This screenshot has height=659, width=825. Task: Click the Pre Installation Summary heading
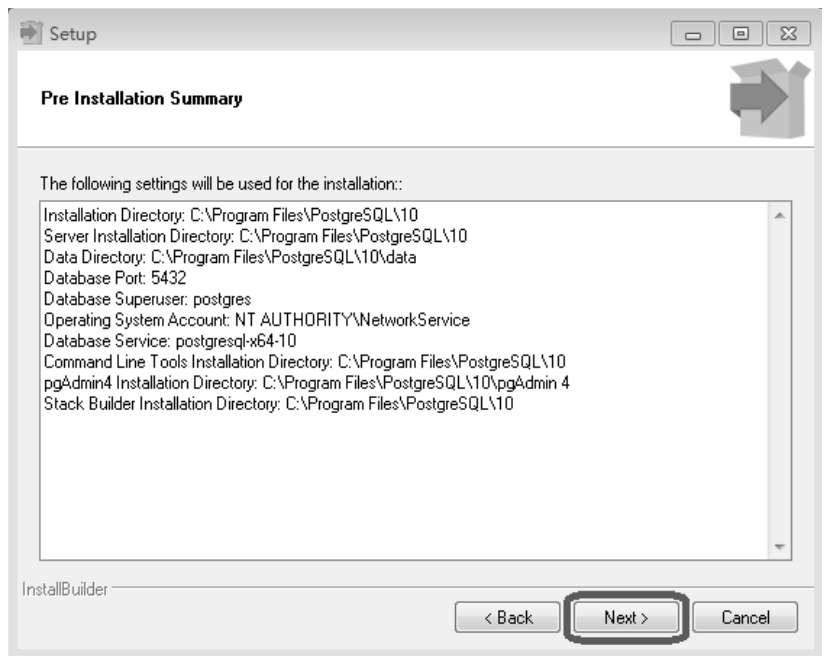[x=142, y=98]
